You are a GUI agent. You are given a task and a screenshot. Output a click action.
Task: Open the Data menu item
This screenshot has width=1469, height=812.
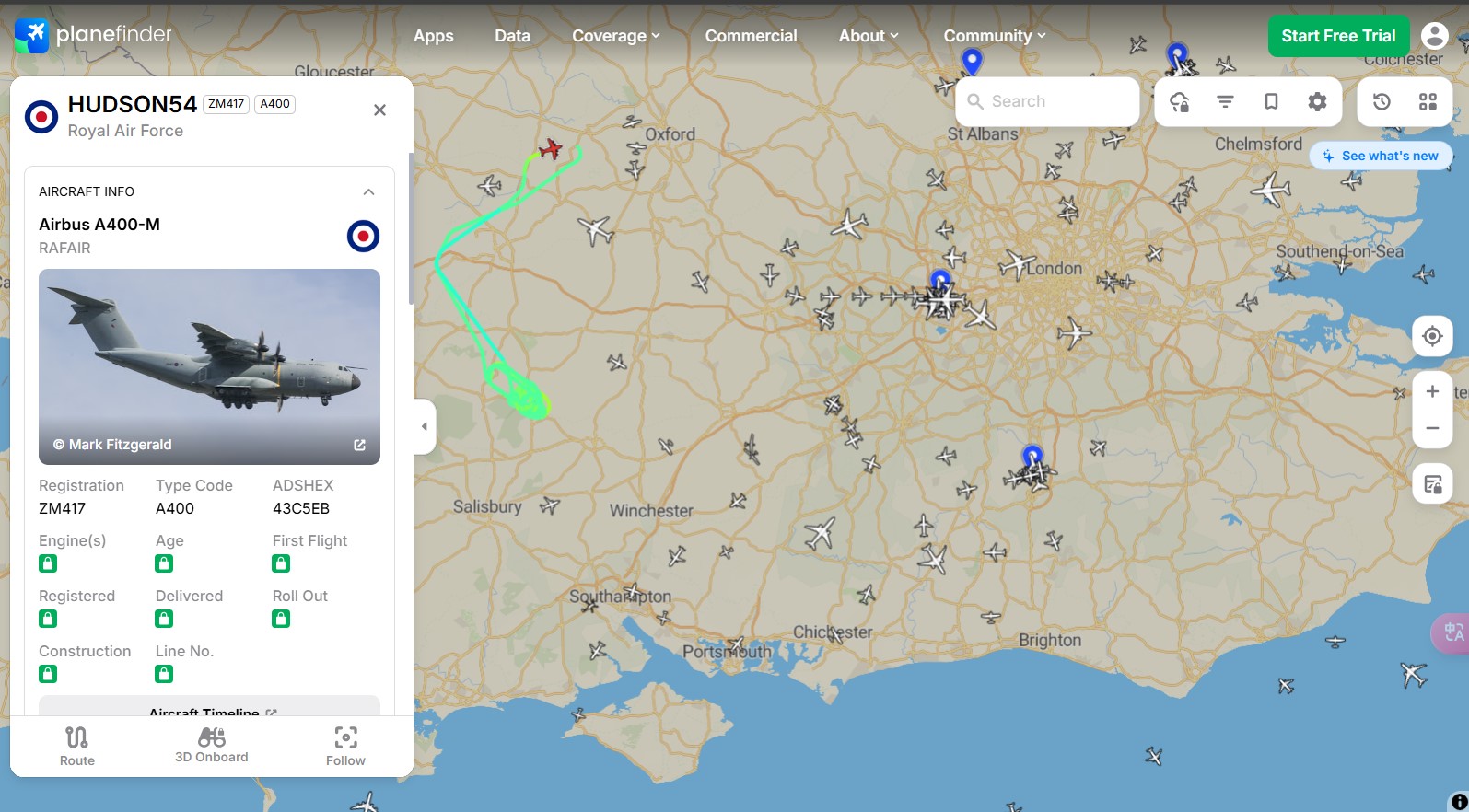click(512, 36)
